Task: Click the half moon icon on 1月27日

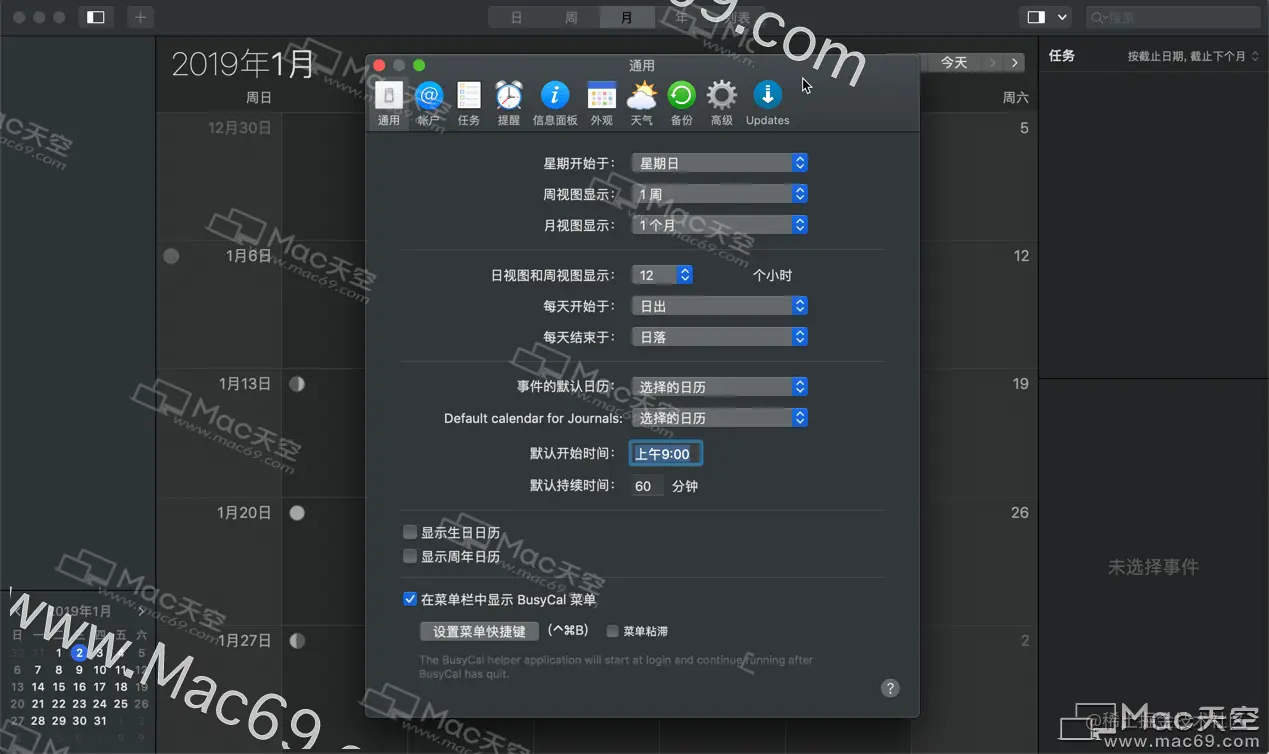Action: point(297,641)
